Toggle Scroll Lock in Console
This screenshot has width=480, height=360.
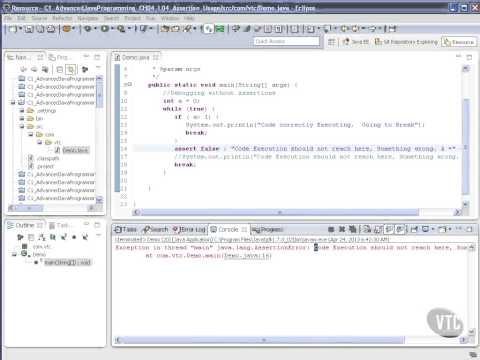[x=378, y=229]
